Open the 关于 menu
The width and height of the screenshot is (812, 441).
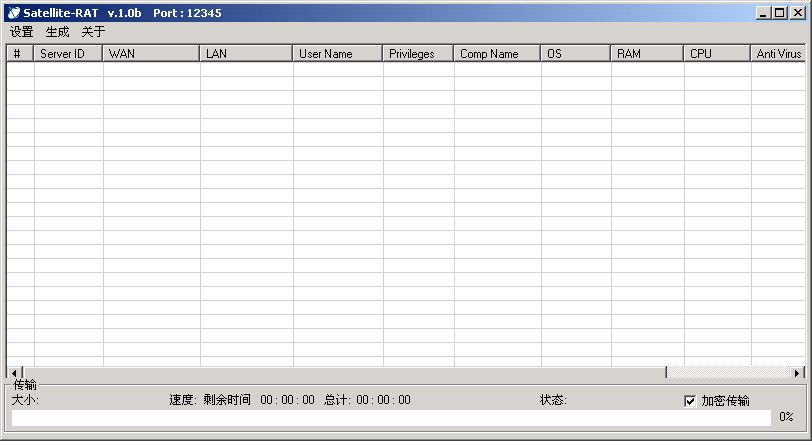pos(93,32)
